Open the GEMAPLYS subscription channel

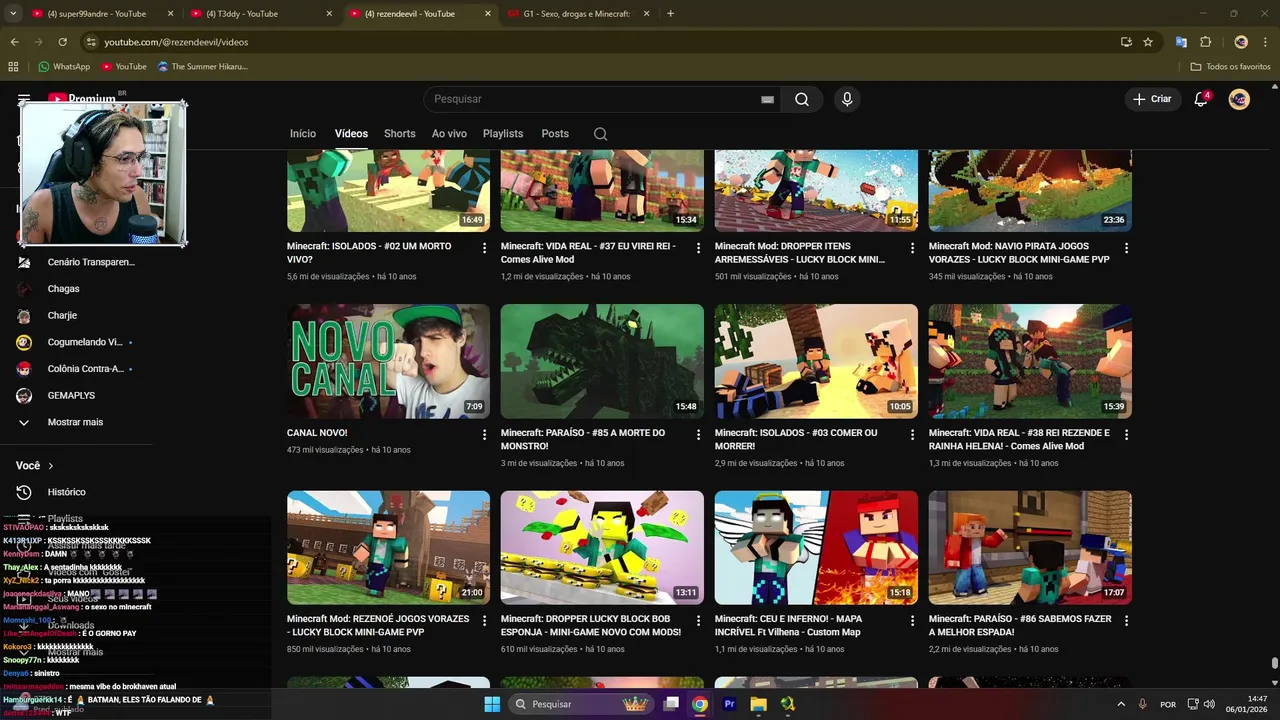(x=71, y=396)
